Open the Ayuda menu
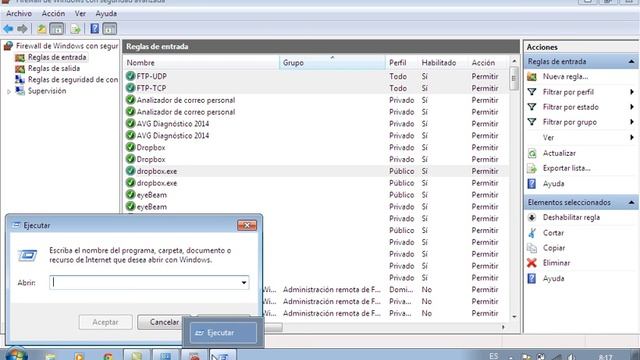Viewport: 640px width, 360px height. [106, 13]
